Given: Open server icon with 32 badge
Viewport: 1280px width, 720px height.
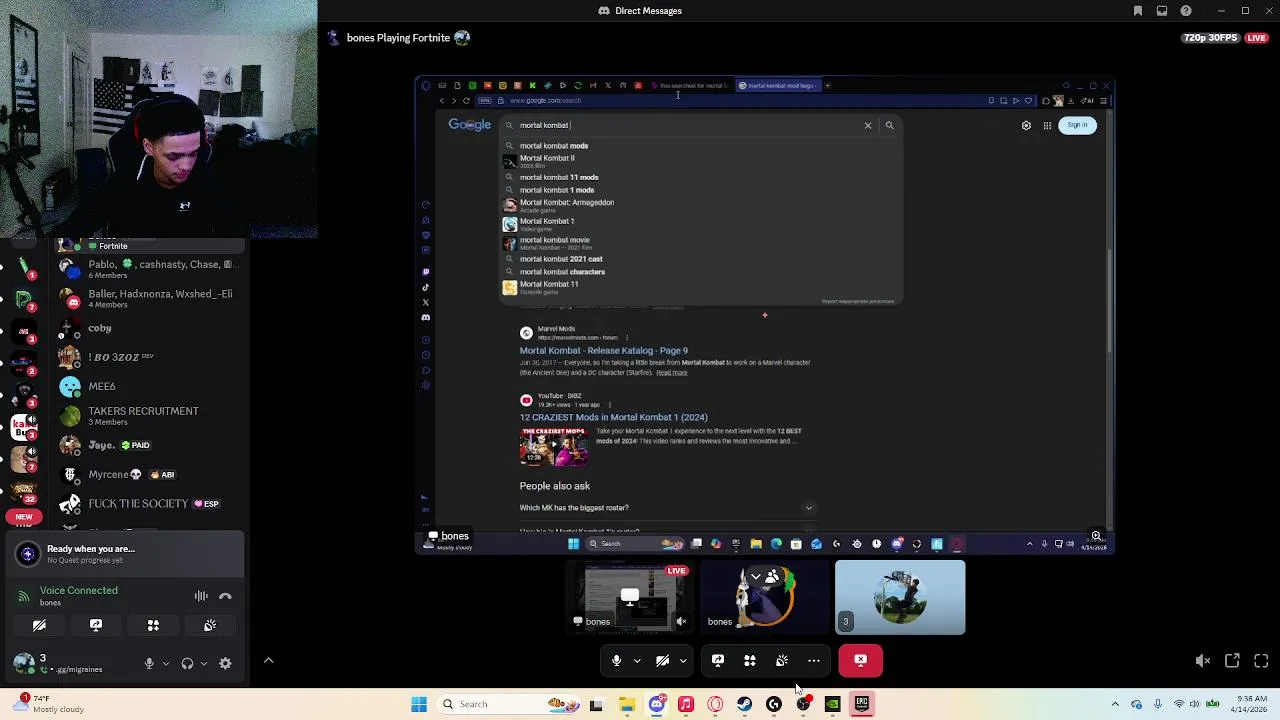Looking at the screenshot, I should click(25, 491).
